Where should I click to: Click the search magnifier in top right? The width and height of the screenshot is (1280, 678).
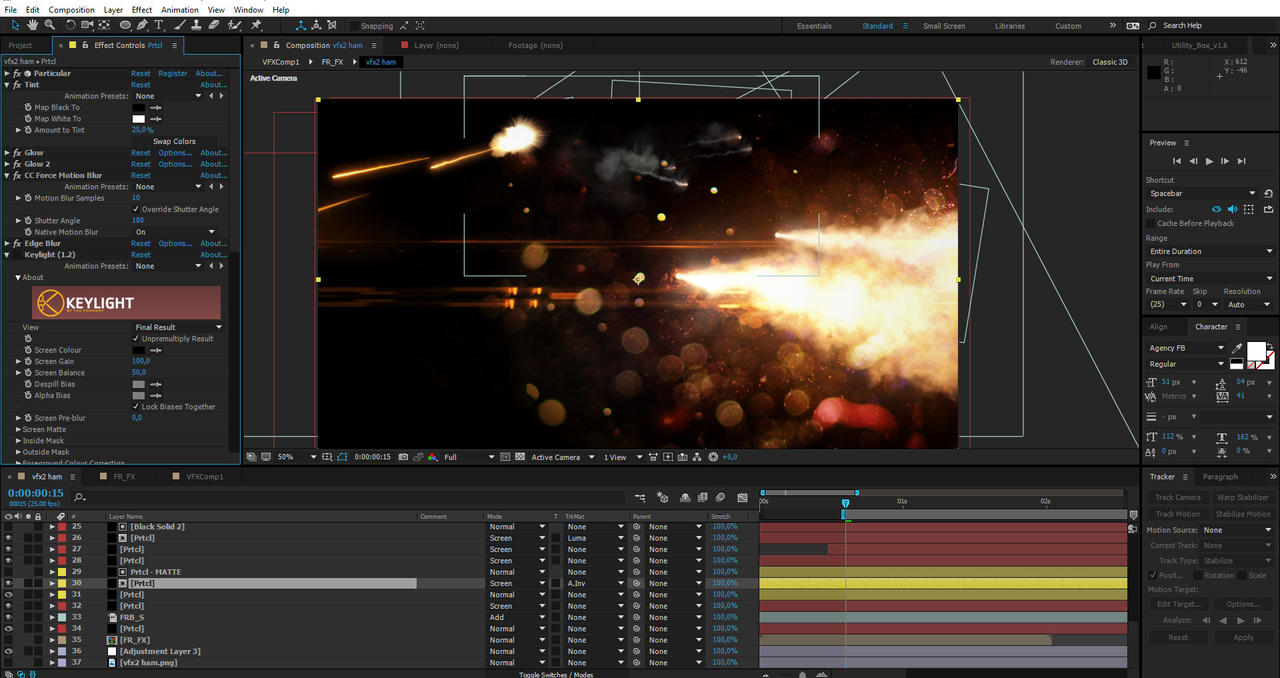pyautogui.click(x=1153, y=25)
